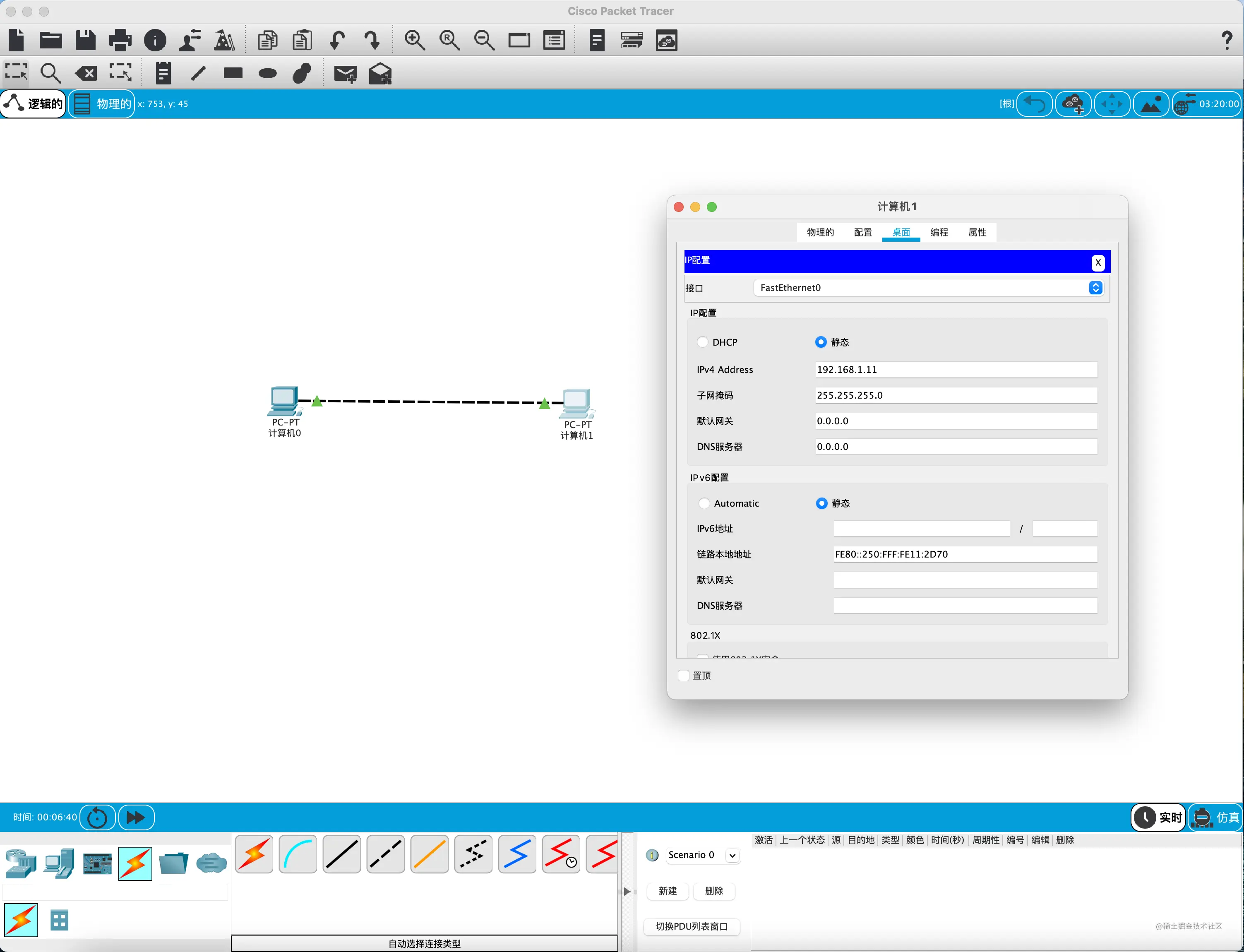The width and height of the screenshot is (1244, 952).
Task: Click the Print icon
Action: coord(120,40)
